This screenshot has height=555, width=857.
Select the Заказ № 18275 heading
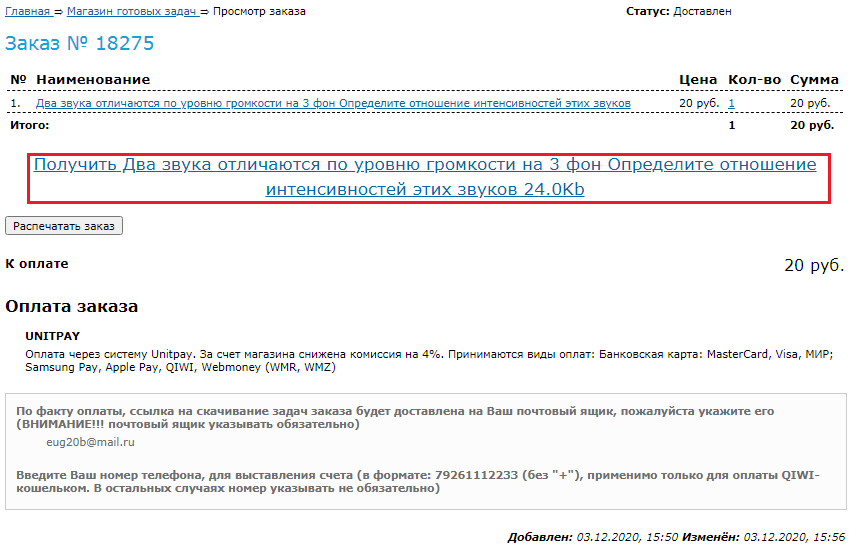(x=80, y=43)
